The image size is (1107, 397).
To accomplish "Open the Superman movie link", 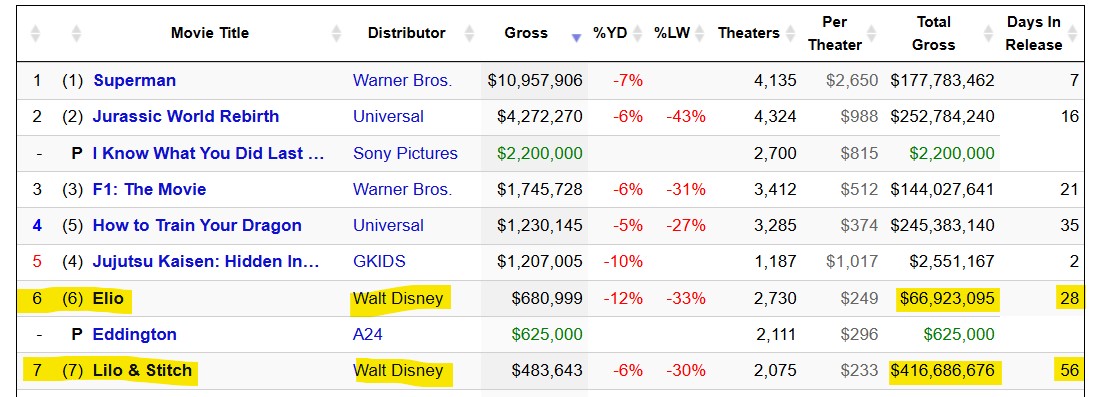I will point(135,81).
